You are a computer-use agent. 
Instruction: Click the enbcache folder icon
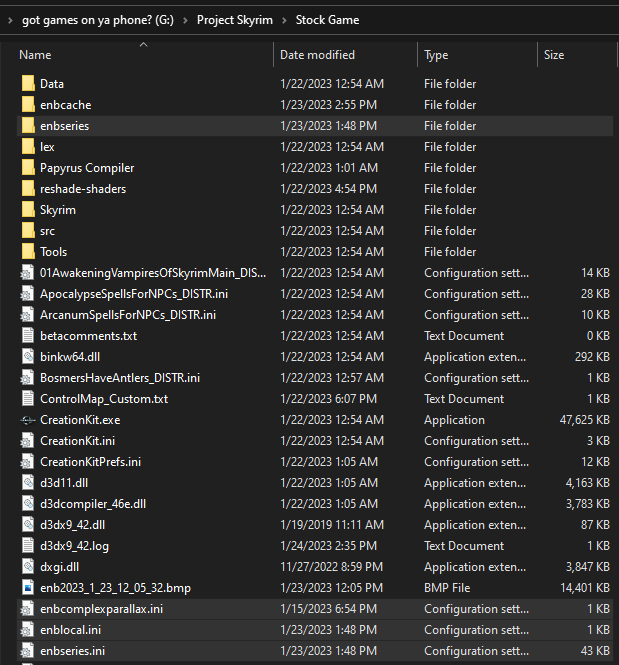(28, 105)
